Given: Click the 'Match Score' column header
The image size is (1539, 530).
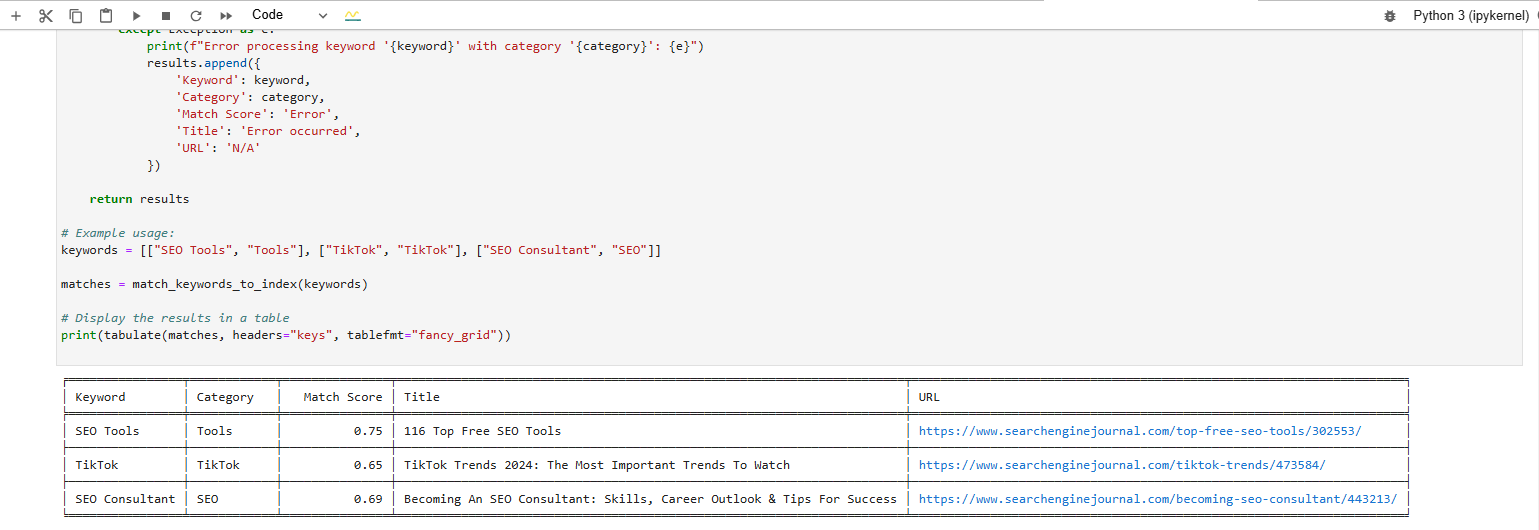Looking at the screenshot, I should pyautogui.click(x=343, y=397).
